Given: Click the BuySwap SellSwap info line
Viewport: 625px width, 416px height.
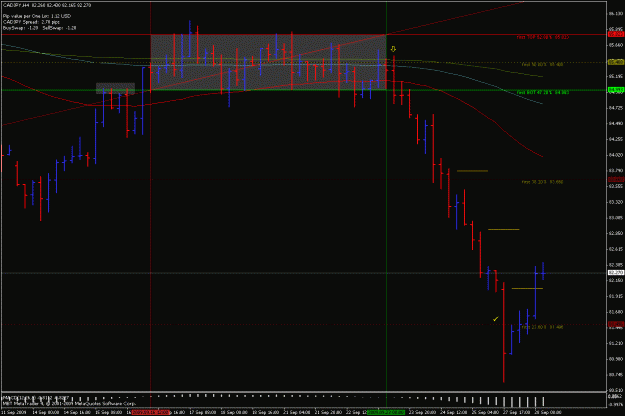Looking at the screenshot, I should [x=39, y=28].
